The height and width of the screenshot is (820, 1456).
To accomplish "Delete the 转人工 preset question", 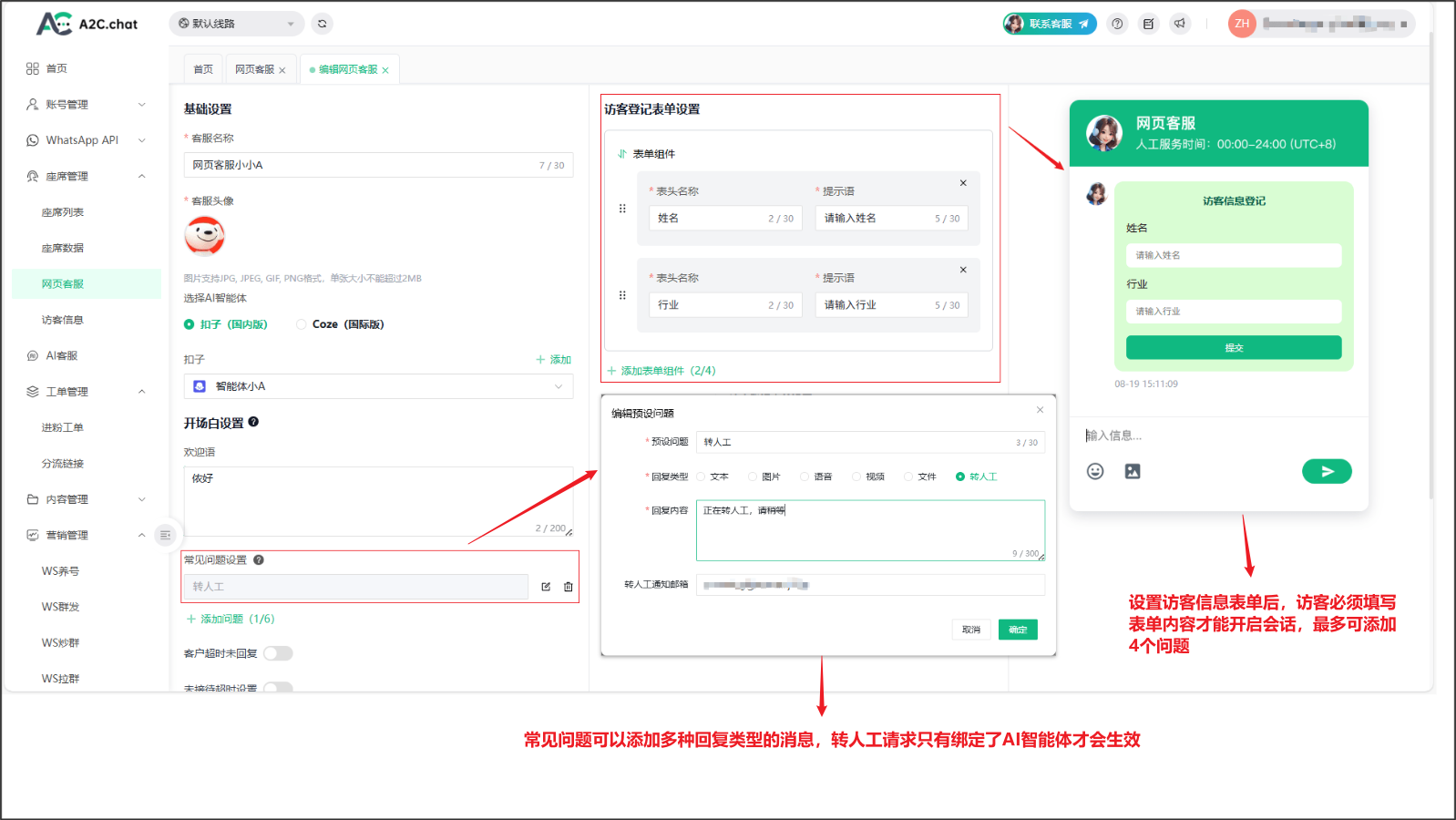I will (x=569, y=587).
